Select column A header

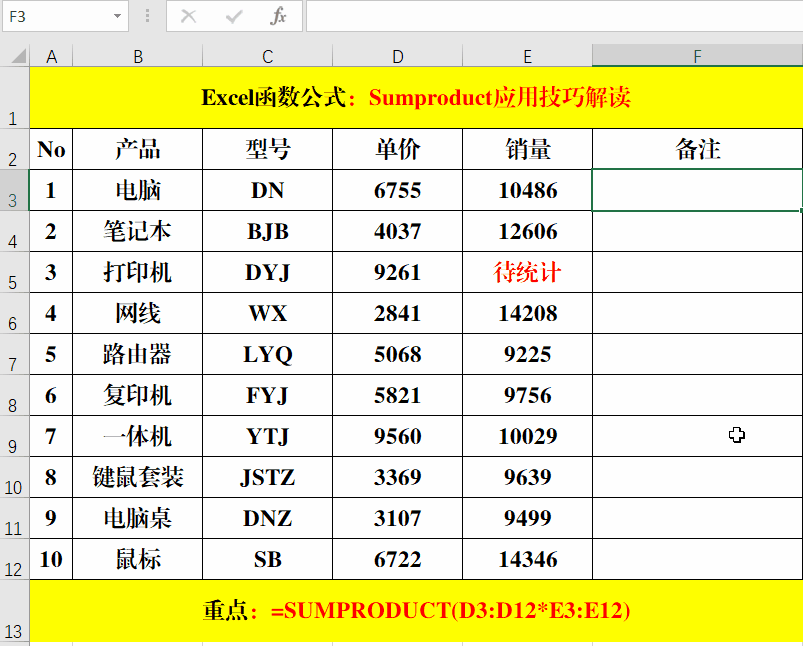point(51,56)
